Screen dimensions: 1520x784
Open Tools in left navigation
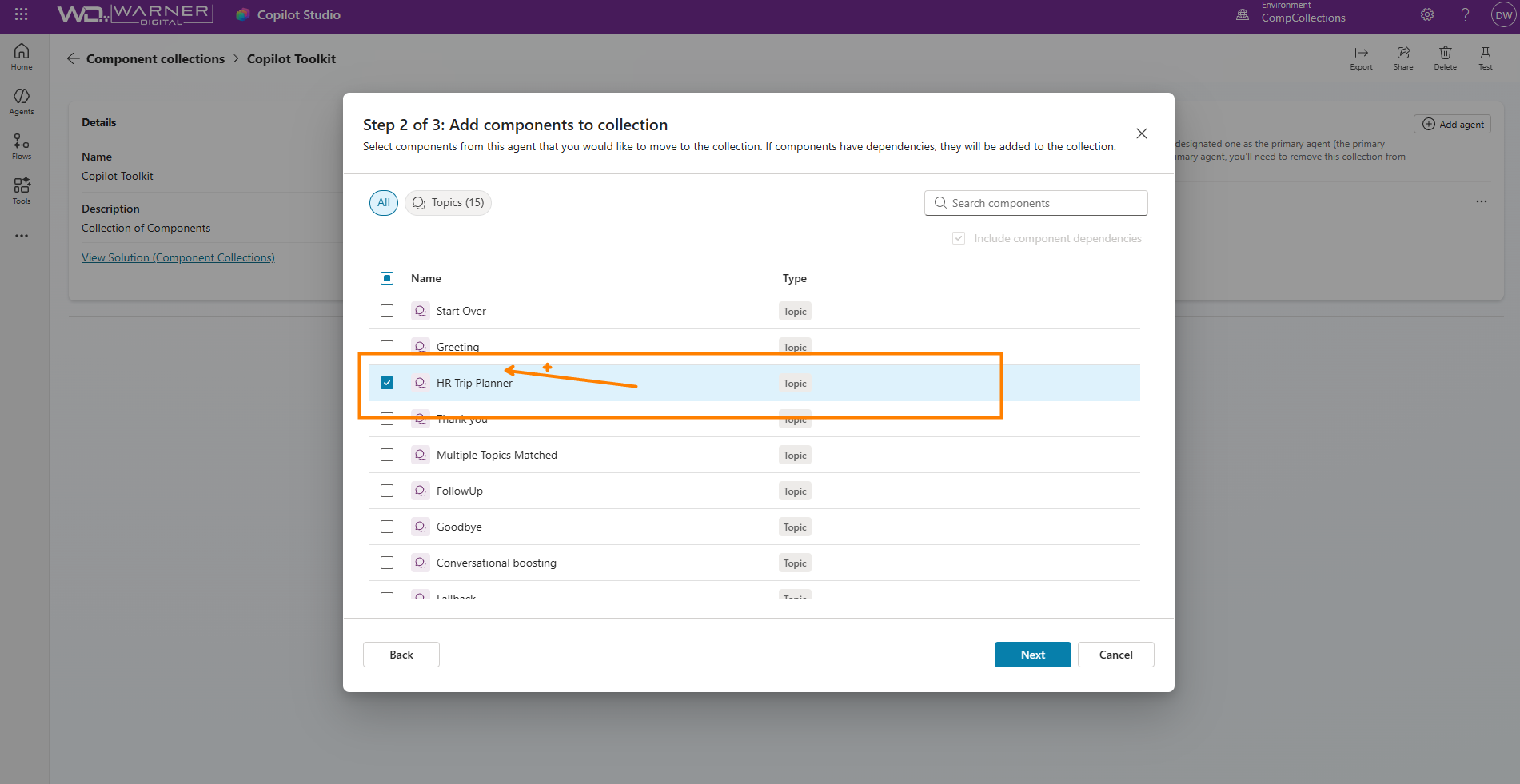[22, 190]
